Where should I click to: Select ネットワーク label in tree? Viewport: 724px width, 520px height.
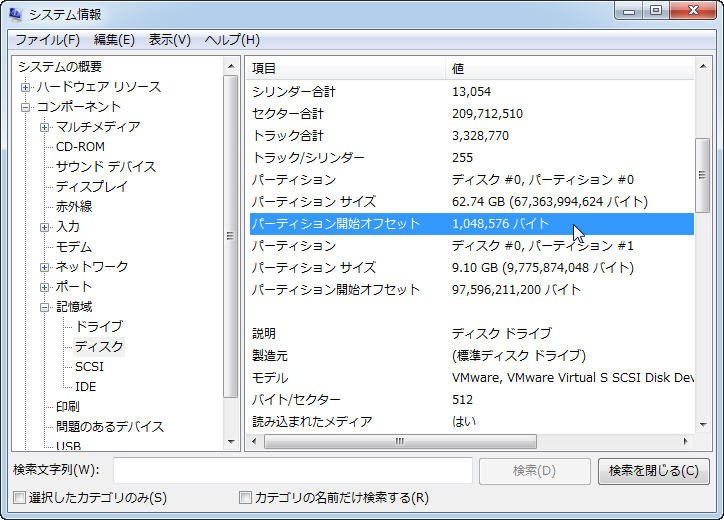click(92, 266)
